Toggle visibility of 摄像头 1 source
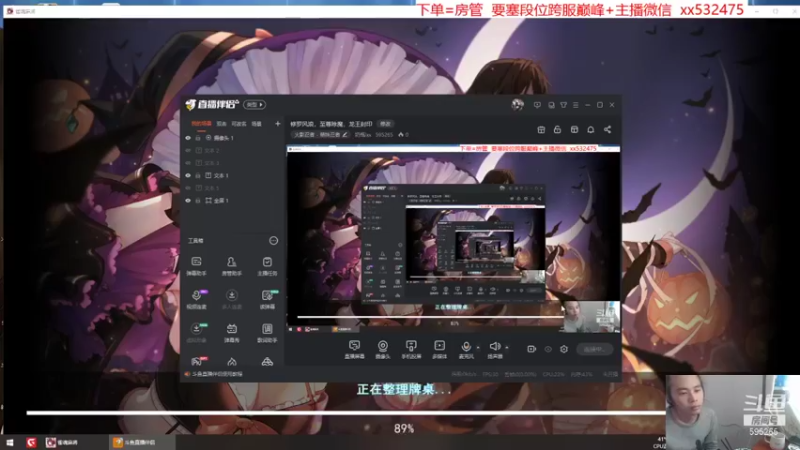This screenshot has height=450, width=800. (188, 138)
